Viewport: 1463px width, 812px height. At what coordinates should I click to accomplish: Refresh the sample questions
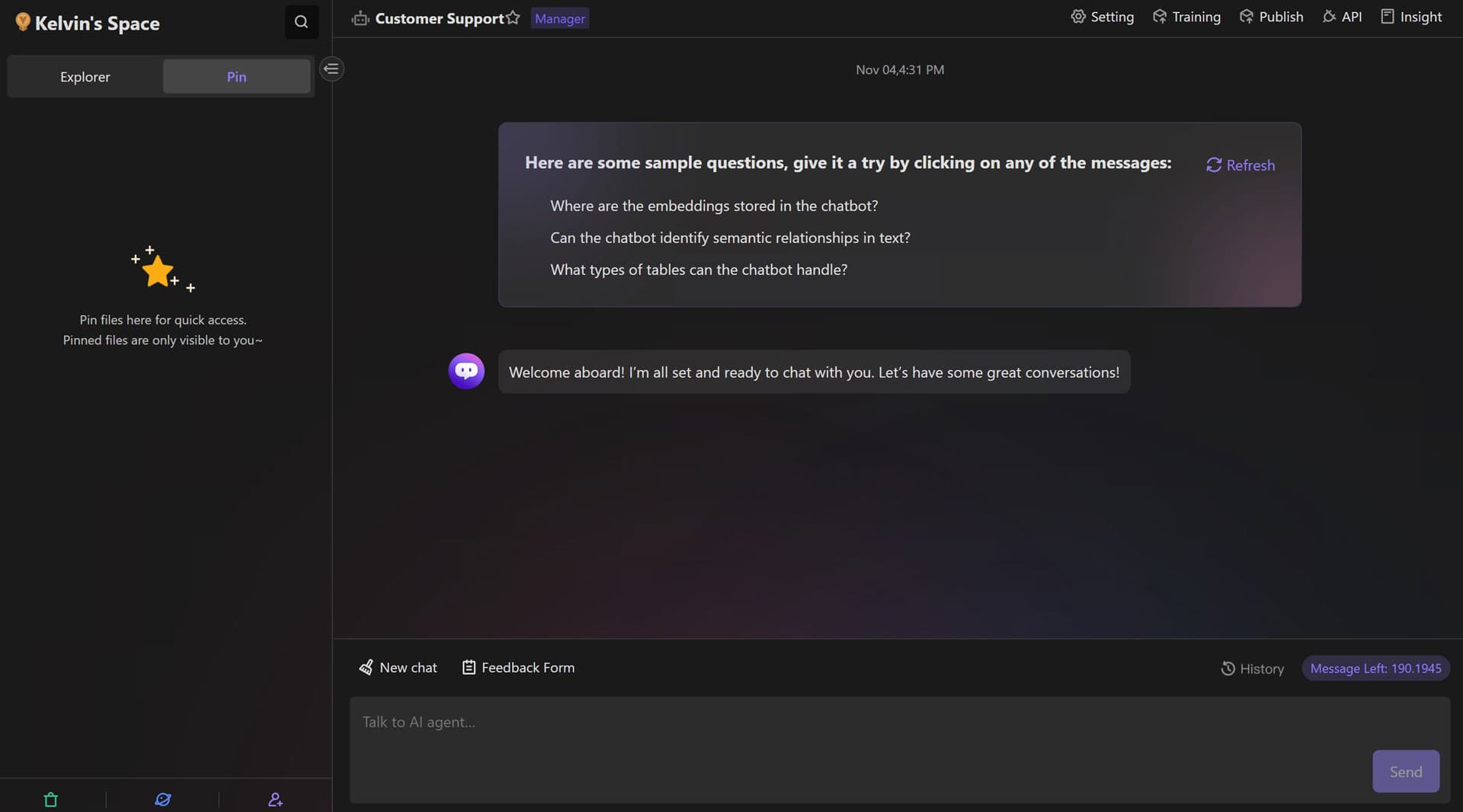tap(1241, 165)
